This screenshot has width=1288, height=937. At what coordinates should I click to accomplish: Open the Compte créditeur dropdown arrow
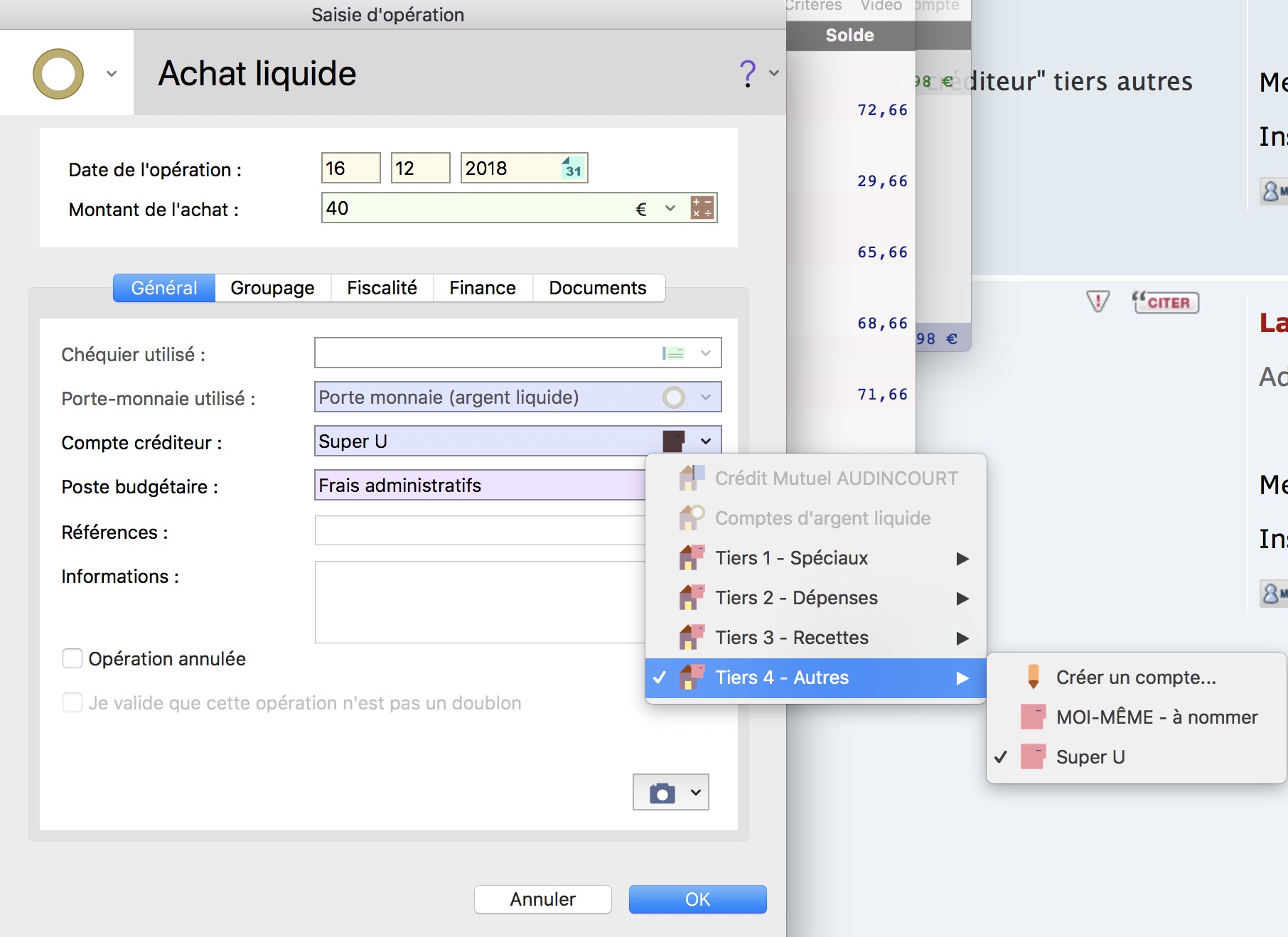[x=705, y=441]
